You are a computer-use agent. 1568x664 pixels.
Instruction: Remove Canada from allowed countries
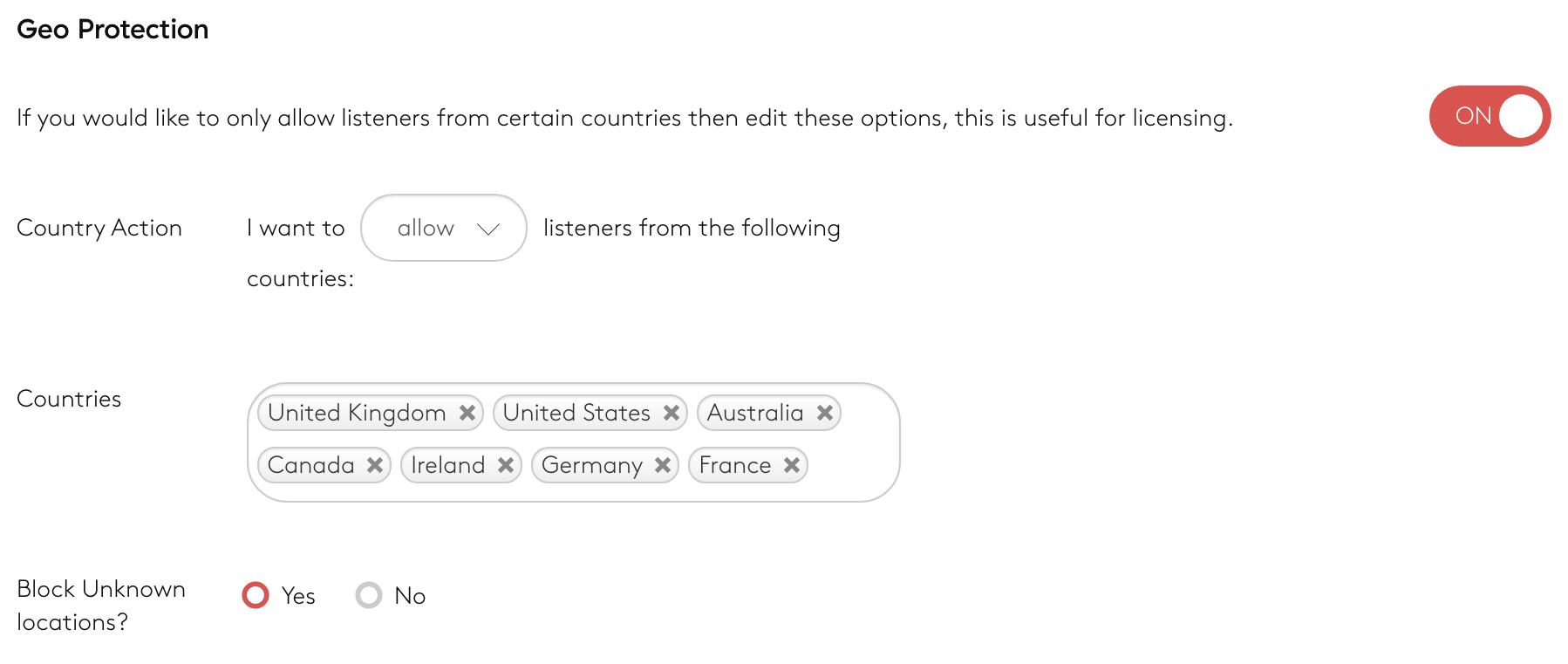tap(375, 465)
